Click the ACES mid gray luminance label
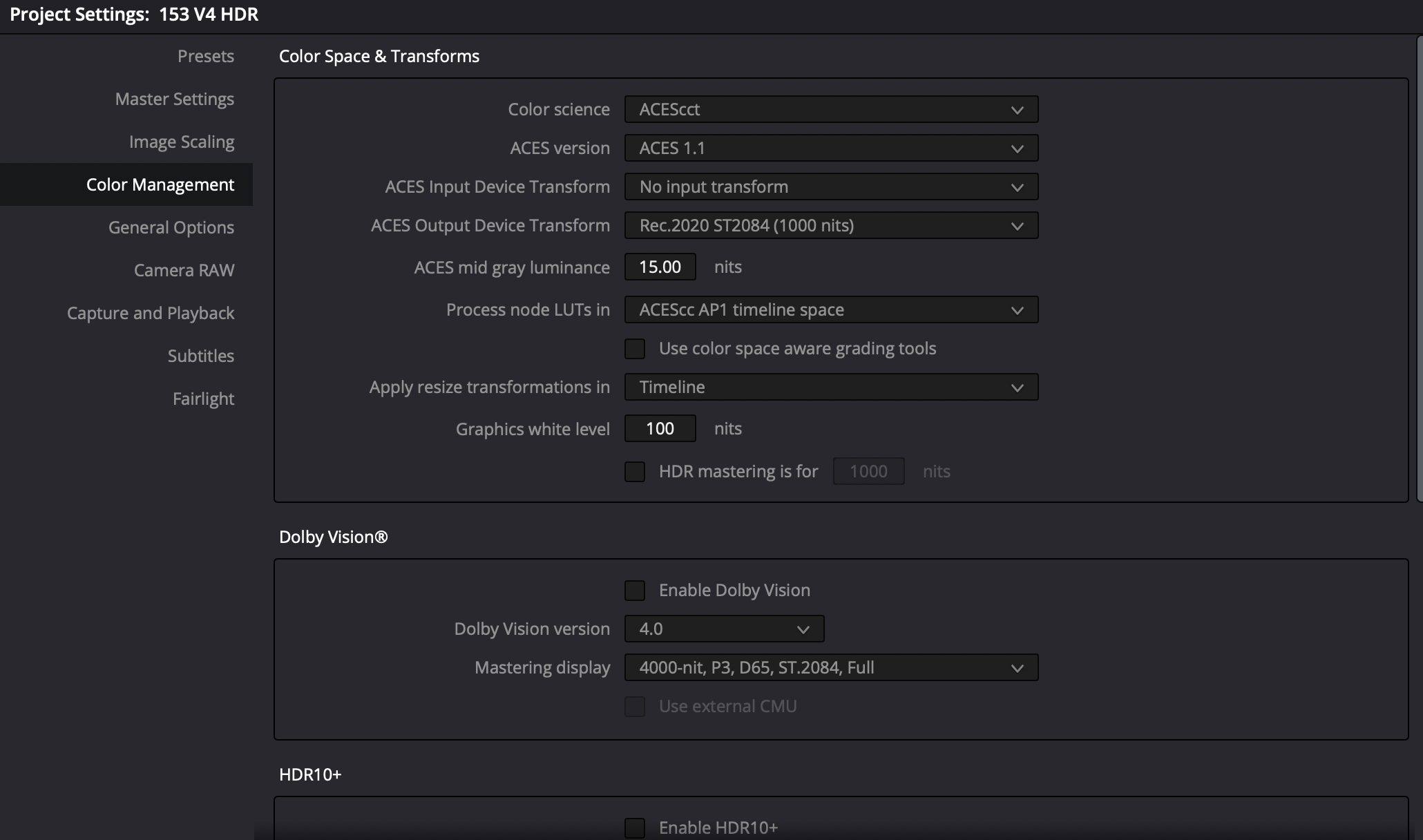1423x840 pixels. coord(512,267)
